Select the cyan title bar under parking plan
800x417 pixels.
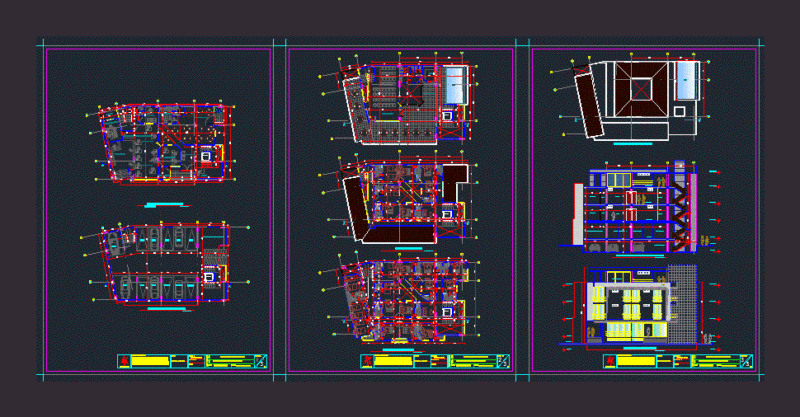(x=166, y=309)
